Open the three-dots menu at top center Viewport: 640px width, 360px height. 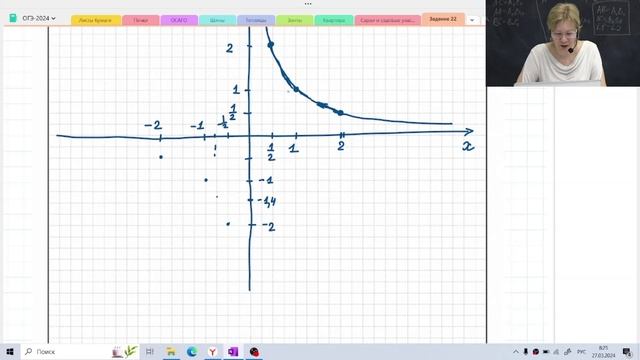308,4
